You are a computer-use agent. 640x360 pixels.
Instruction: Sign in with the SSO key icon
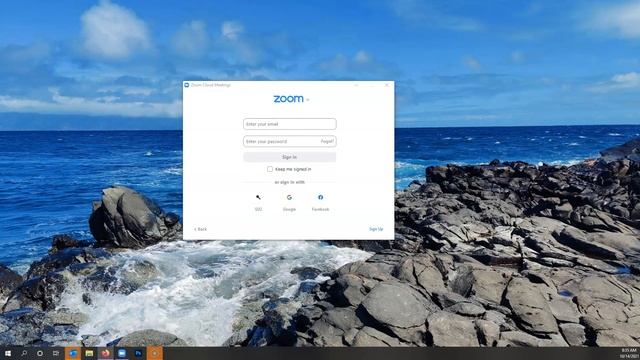(x=258, y=198)
